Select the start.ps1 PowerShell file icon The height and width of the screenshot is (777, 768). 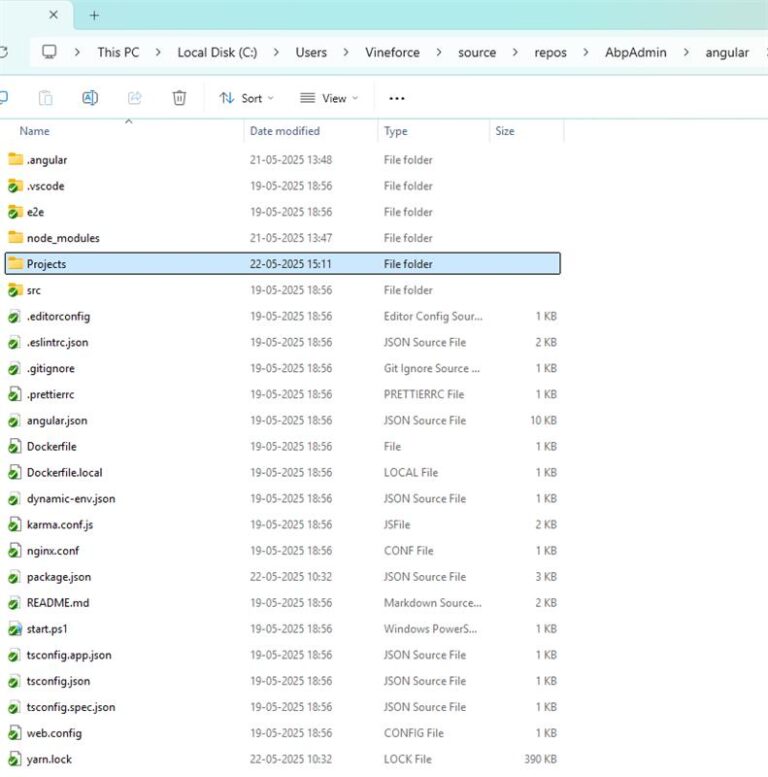click(x=15, y=629)
